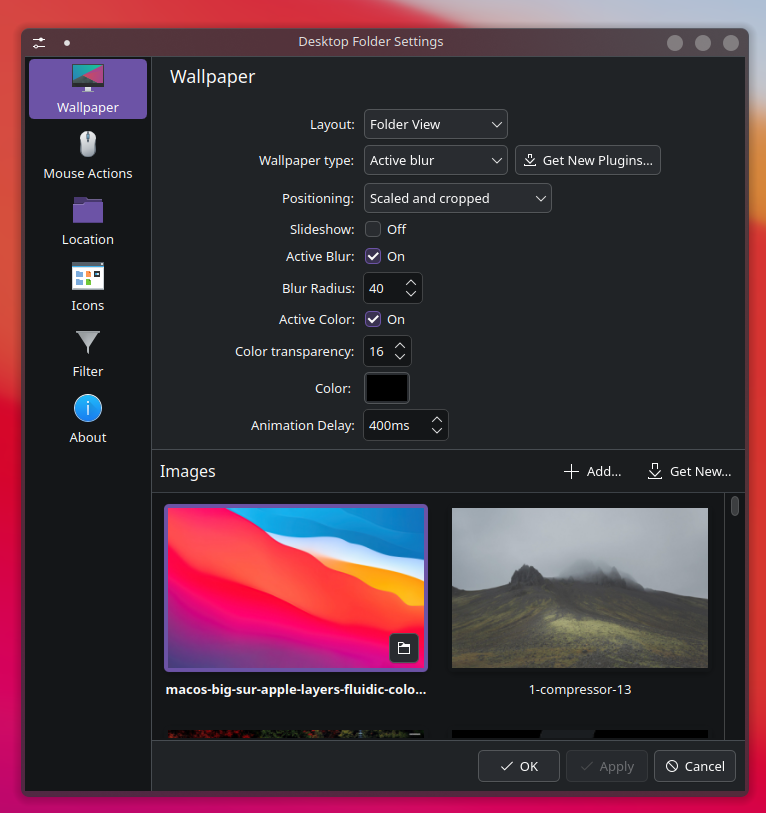Select the macOS Big Sur wallpaper thumbnail
Image resolution: width=766 pixels, height=813 pixels.
tap(296, 588)
